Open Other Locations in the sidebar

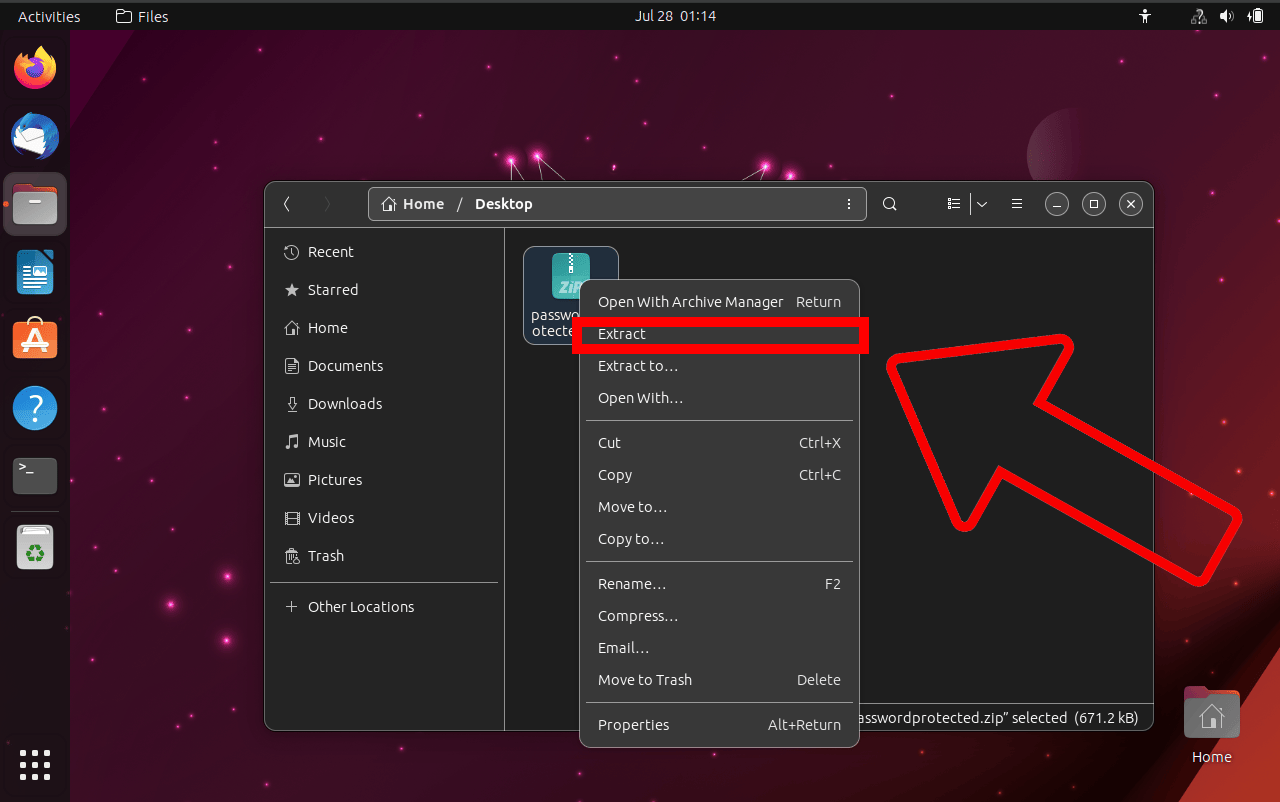360,606
